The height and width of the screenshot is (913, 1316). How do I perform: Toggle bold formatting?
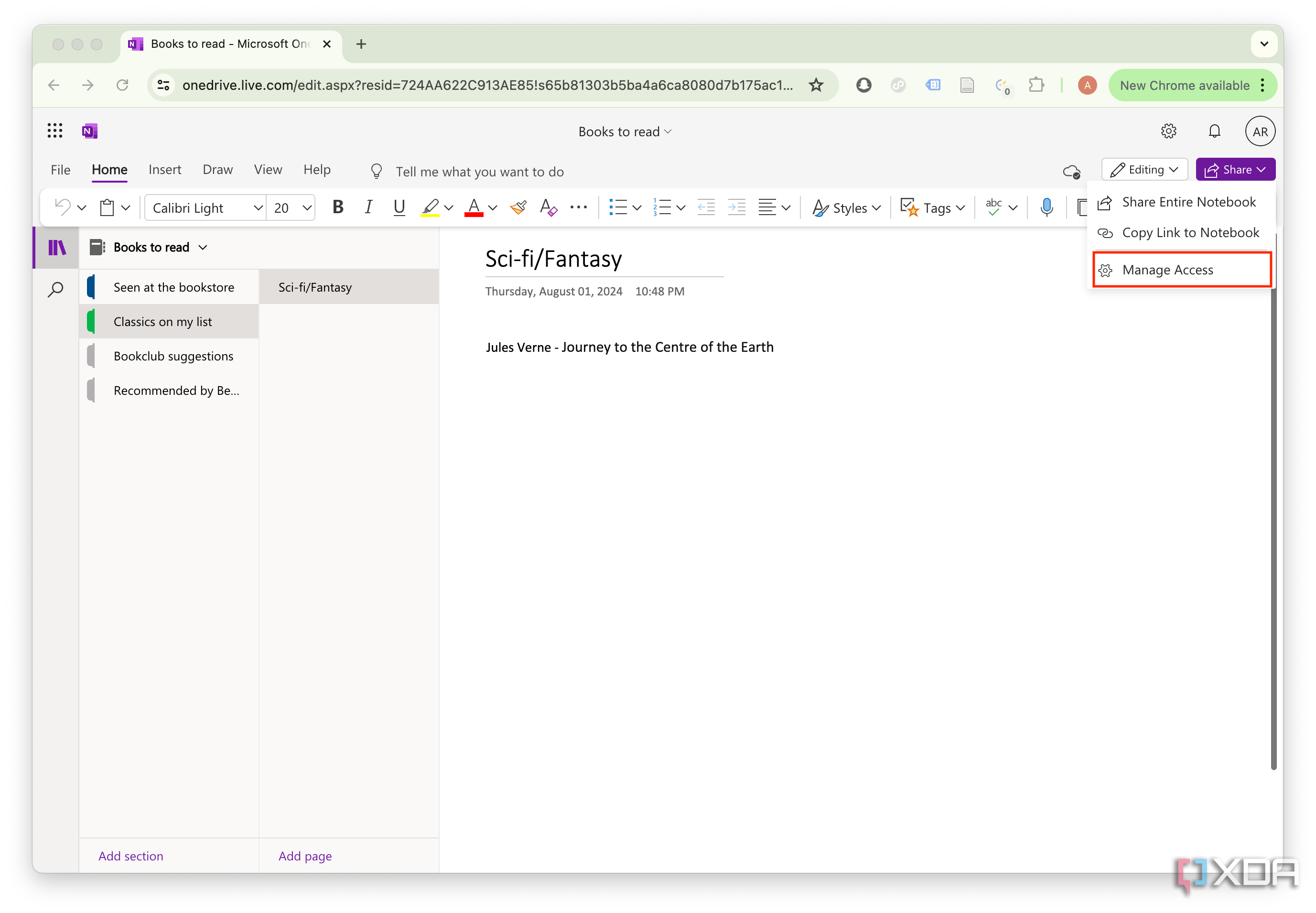[337, 207]
